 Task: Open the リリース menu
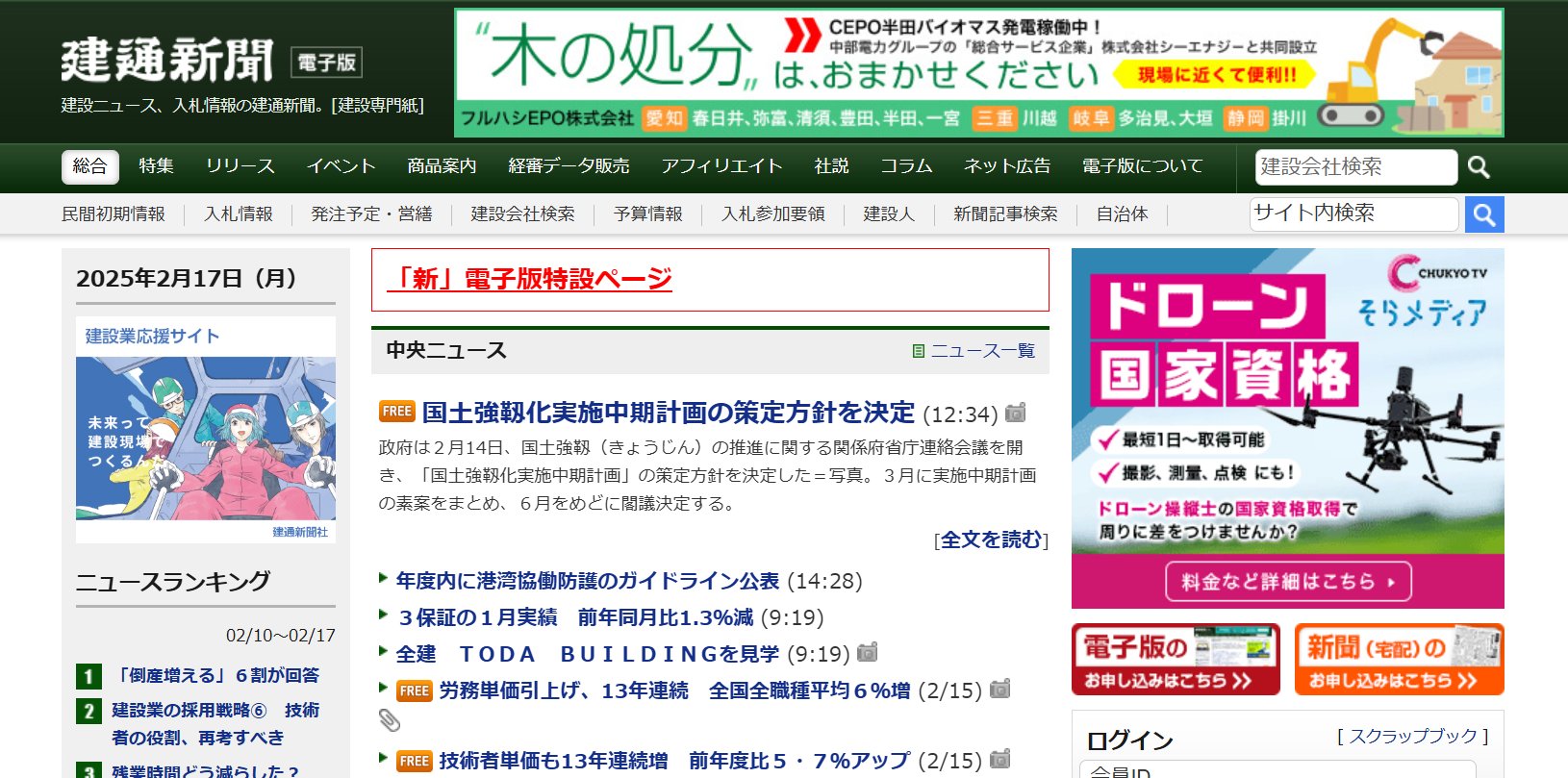240,166
